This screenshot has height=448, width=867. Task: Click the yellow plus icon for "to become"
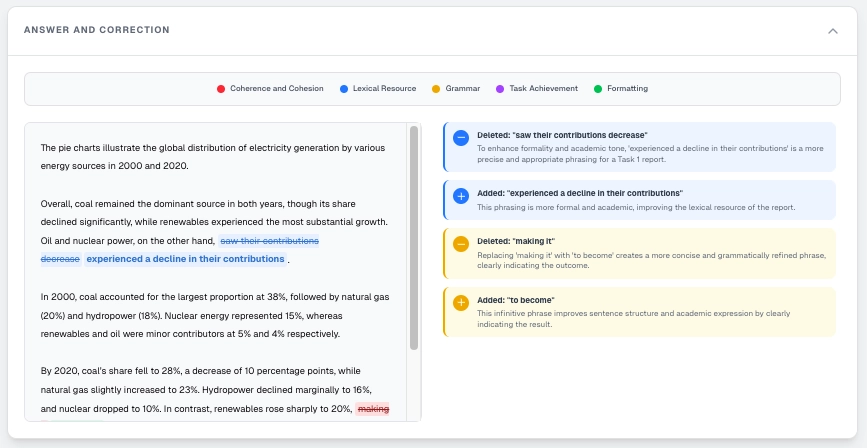pos(461,302)
